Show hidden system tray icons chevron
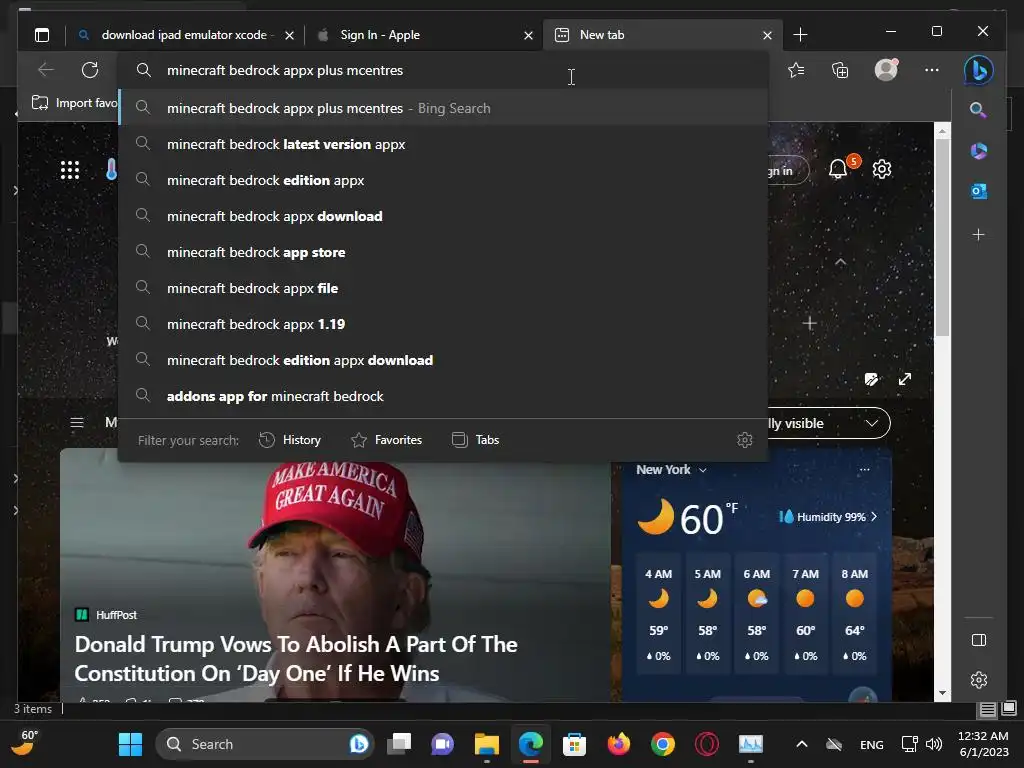 point(801,744)
